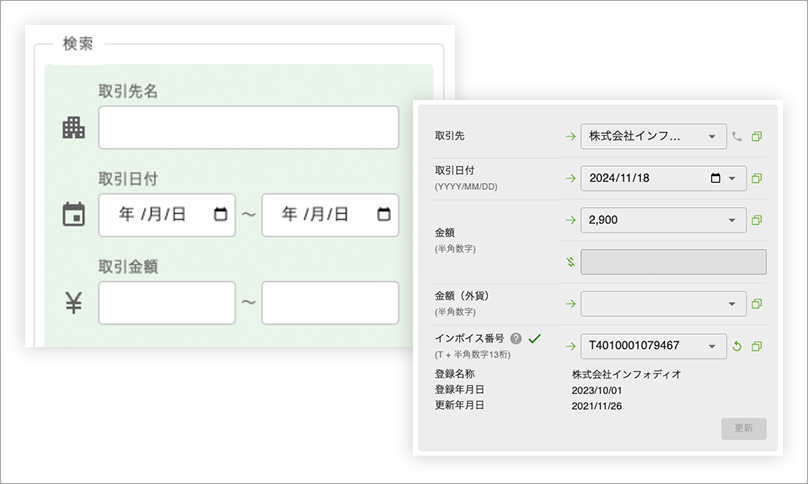Click copy icon in 金額（外貨） row
The width and height of the screenshot is (808, 484).
click(x=756, y=304)
